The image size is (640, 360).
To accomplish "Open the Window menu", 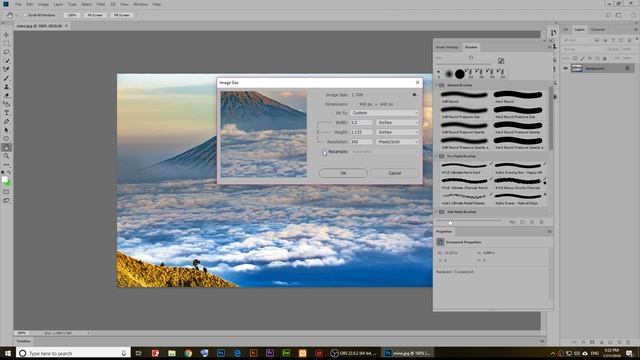I will tap(140, 4).
